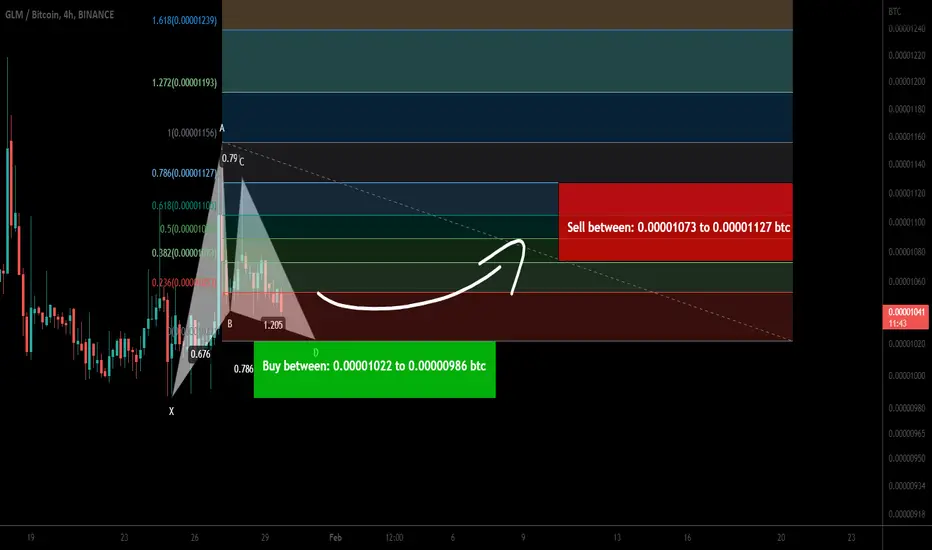Click the 0.79 ratio label near point A
This screenshot has width=932, height=550.
pos(229,158)
